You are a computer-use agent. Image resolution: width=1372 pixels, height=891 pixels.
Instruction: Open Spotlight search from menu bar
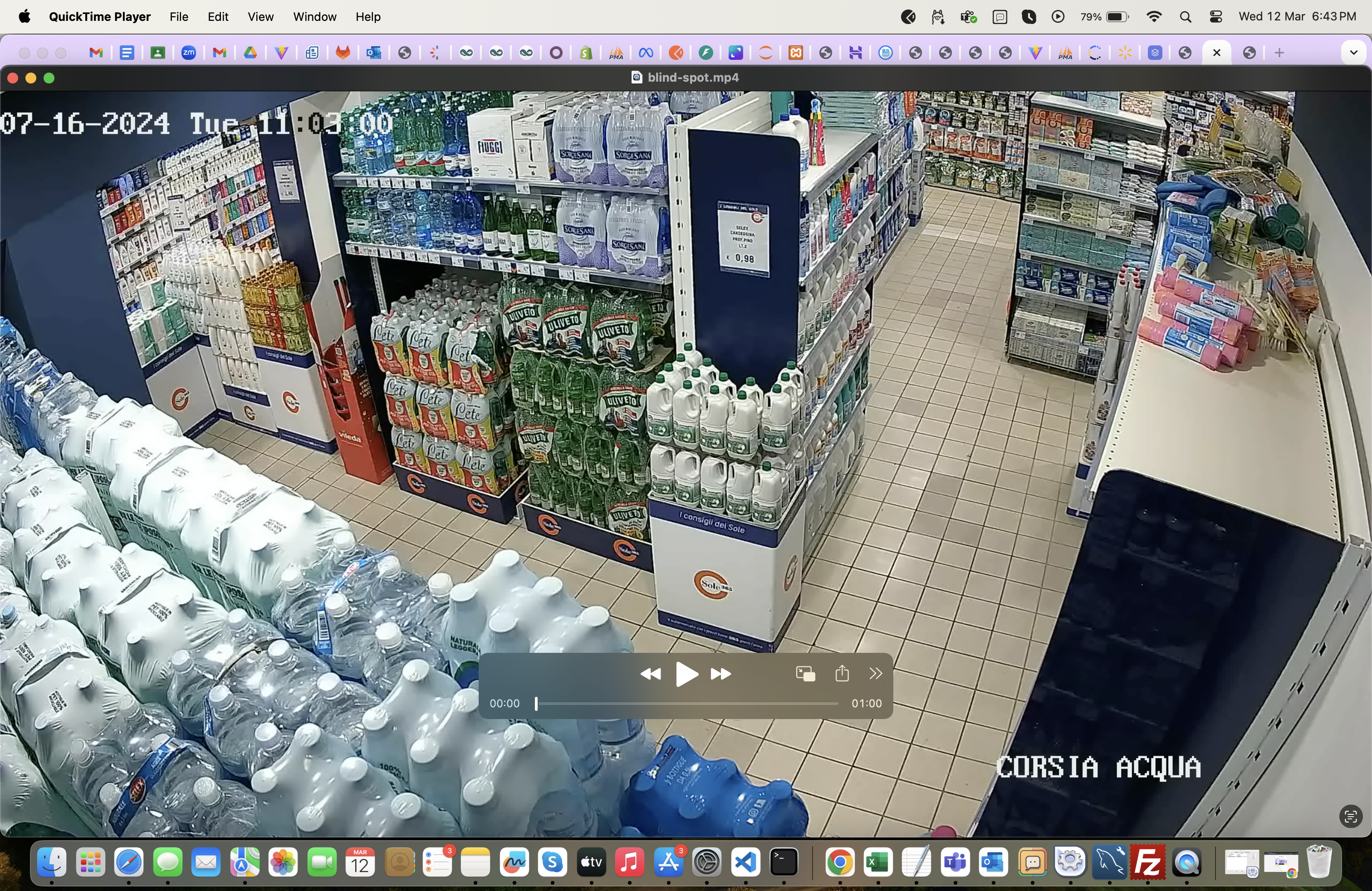click(x=1185, y=17)
